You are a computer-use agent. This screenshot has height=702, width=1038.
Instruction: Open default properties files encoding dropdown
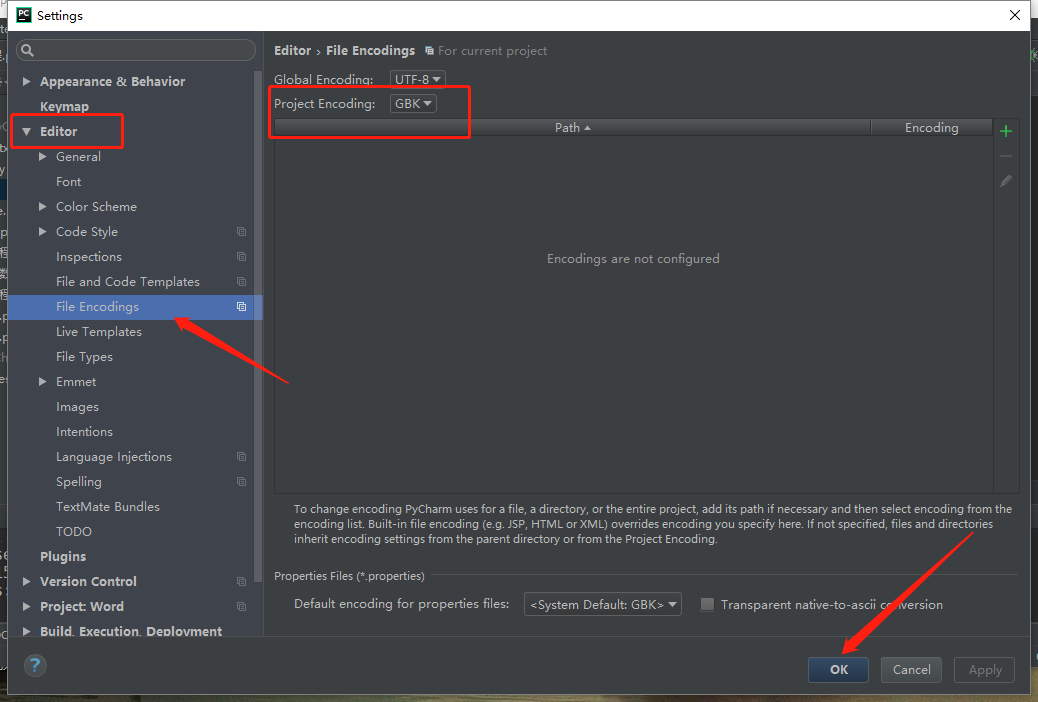(x=602, y=604)
